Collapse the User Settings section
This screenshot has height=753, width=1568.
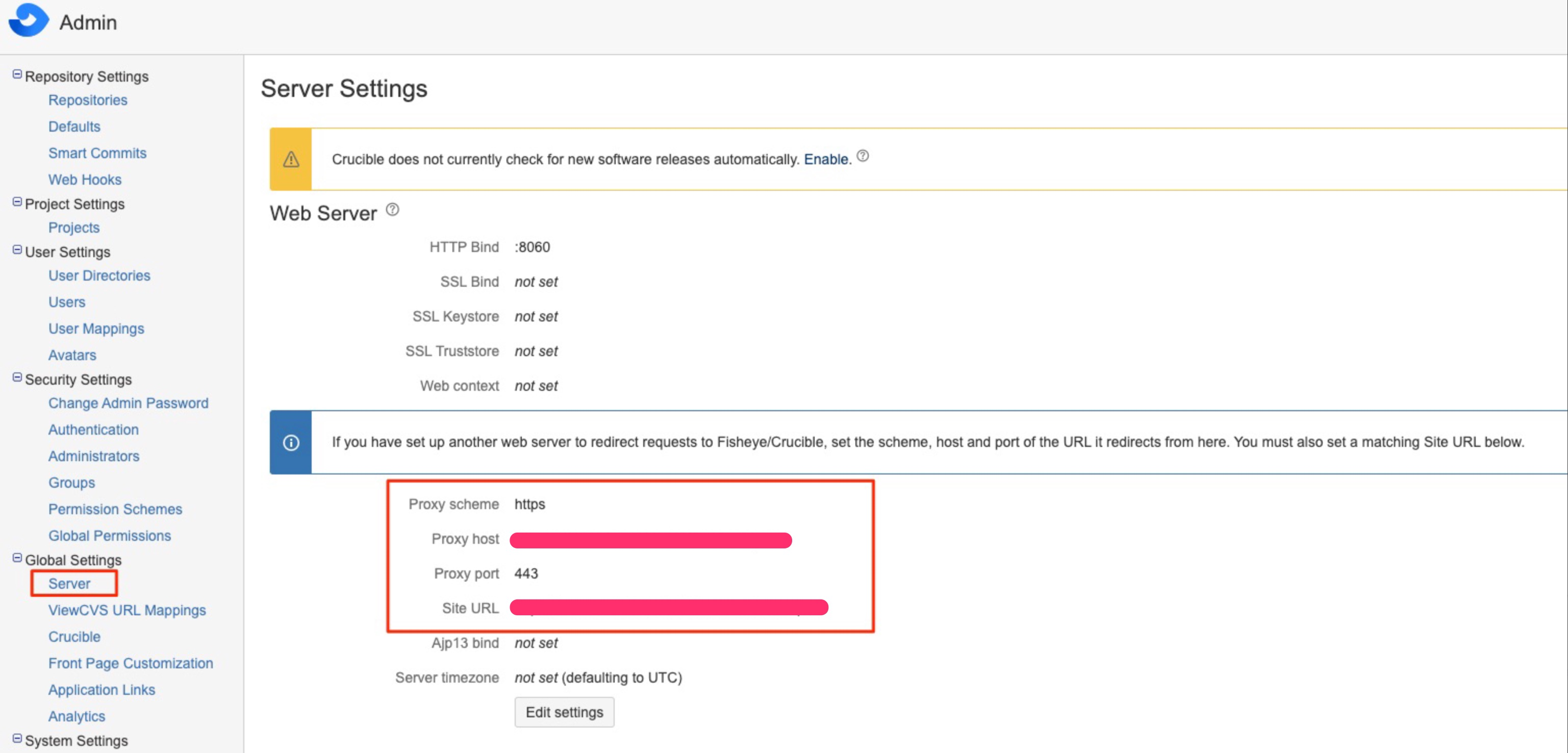click(x=17, y=250)
